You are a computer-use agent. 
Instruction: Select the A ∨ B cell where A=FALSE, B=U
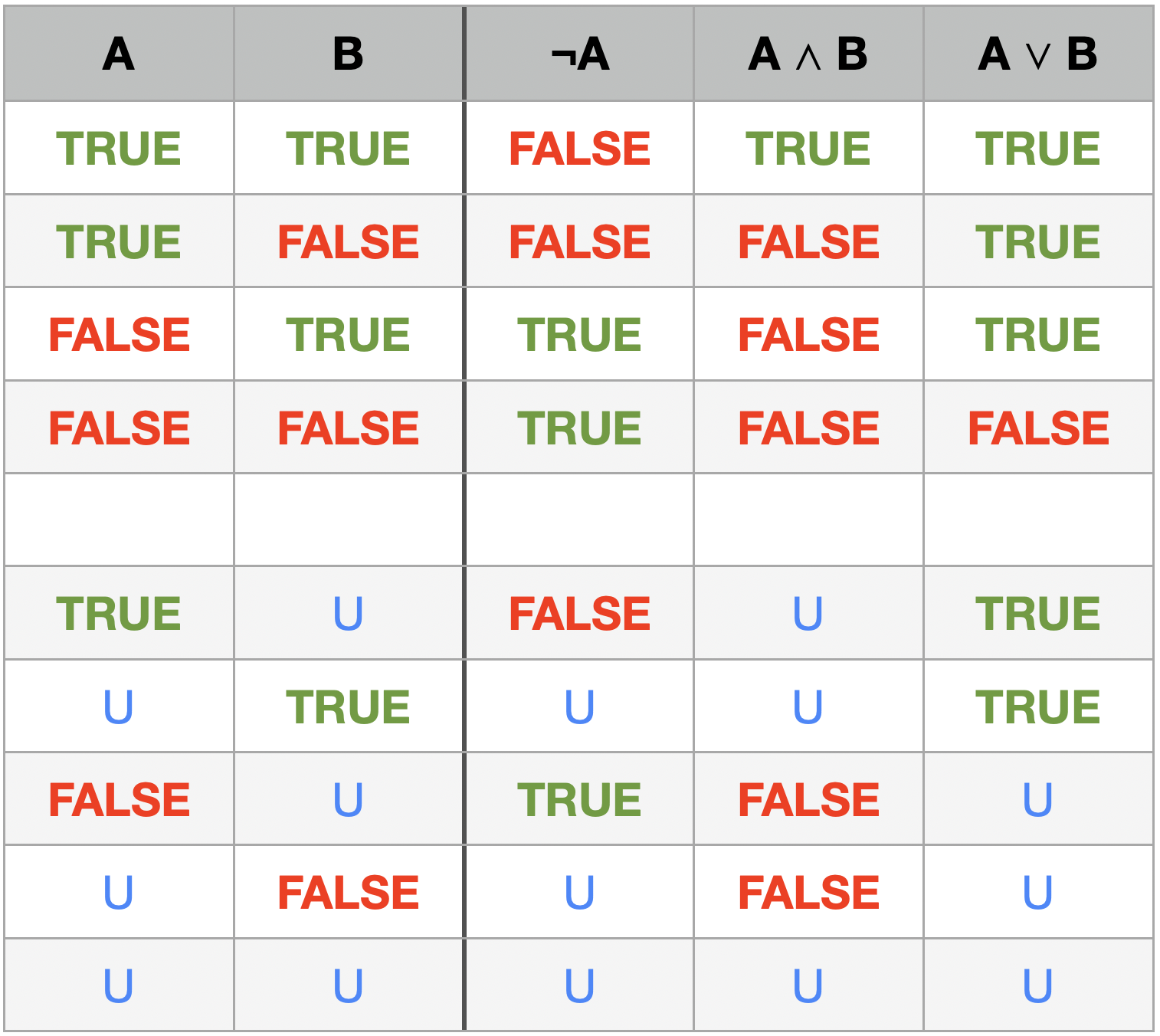click(x=1038, y=799)
